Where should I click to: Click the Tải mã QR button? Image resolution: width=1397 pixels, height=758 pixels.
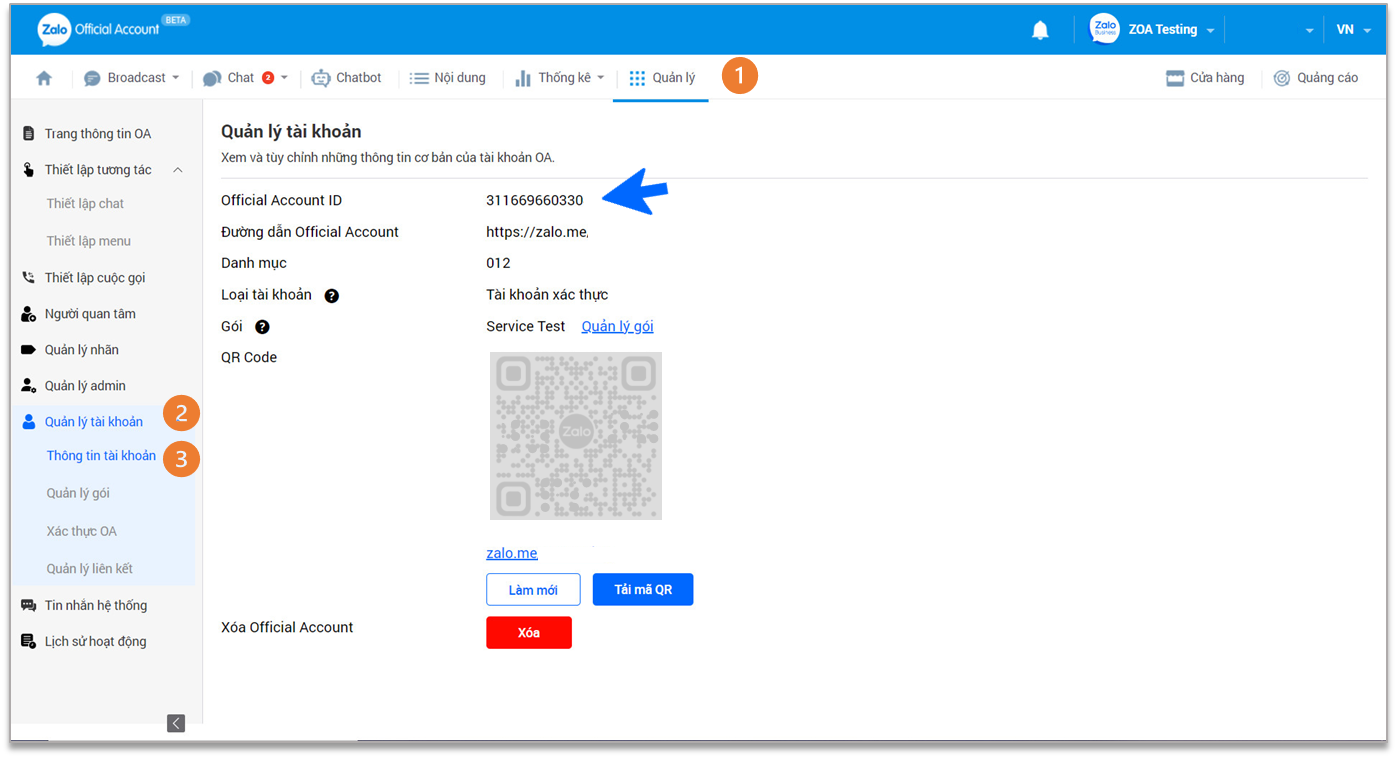(x=642, y=590)
